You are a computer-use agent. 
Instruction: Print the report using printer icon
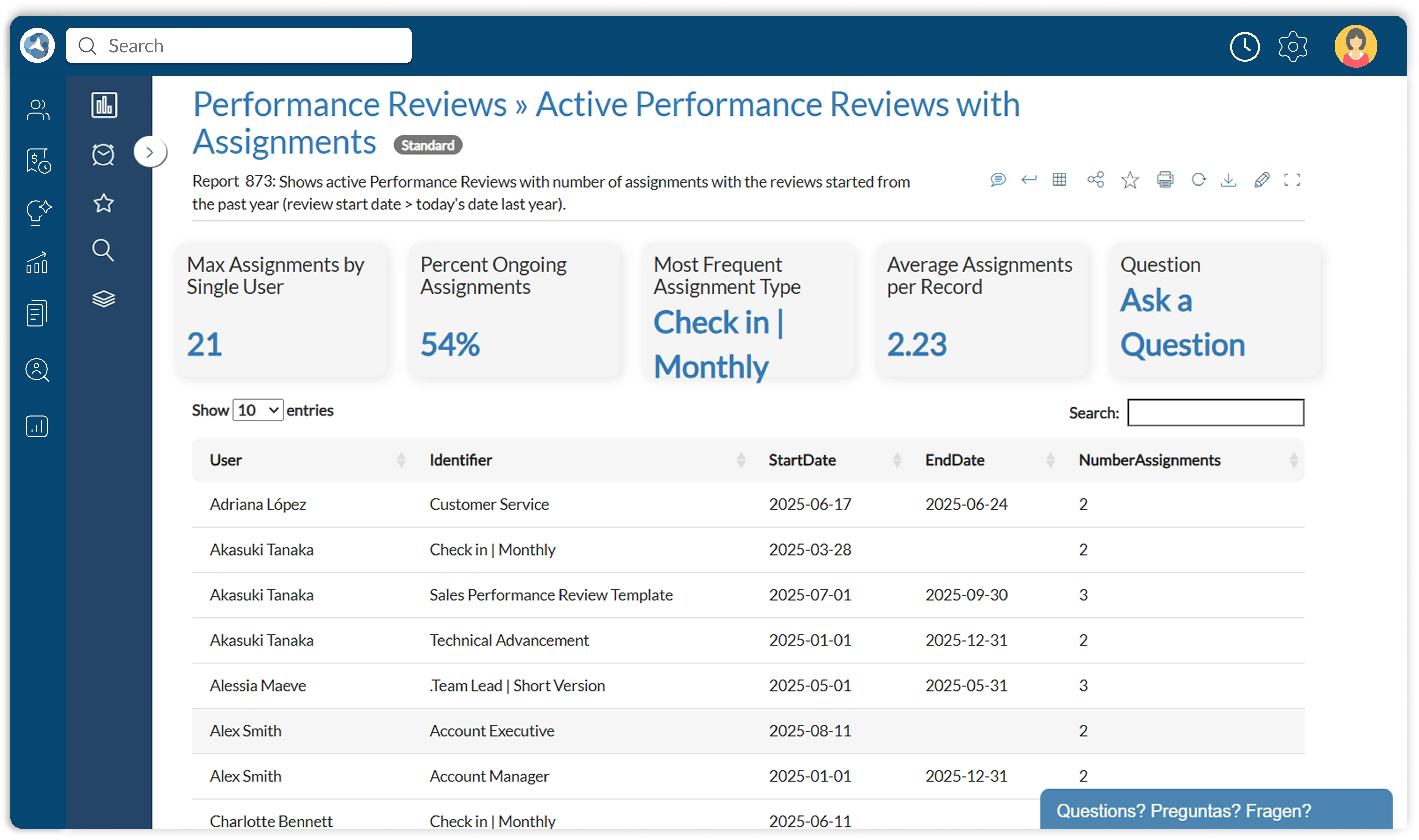1165,180
